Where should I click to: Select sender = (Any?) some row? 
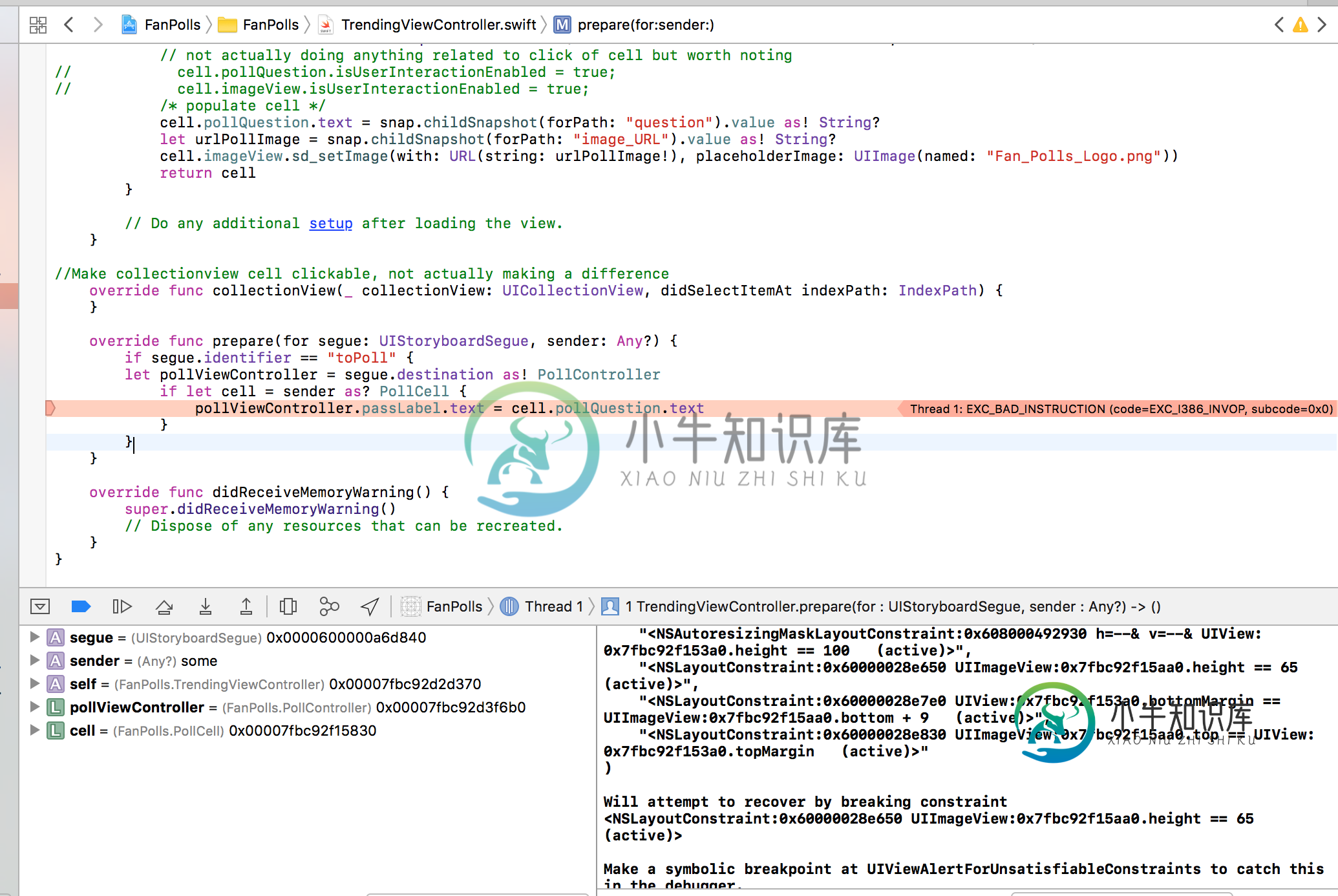(143, 661)
